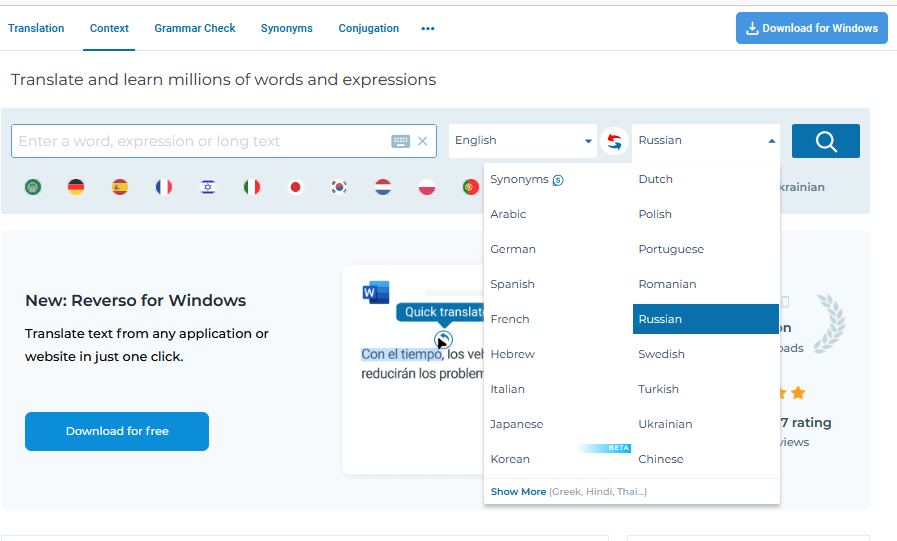Collapse the Russian target language dropdown

[x=706, y=141]
